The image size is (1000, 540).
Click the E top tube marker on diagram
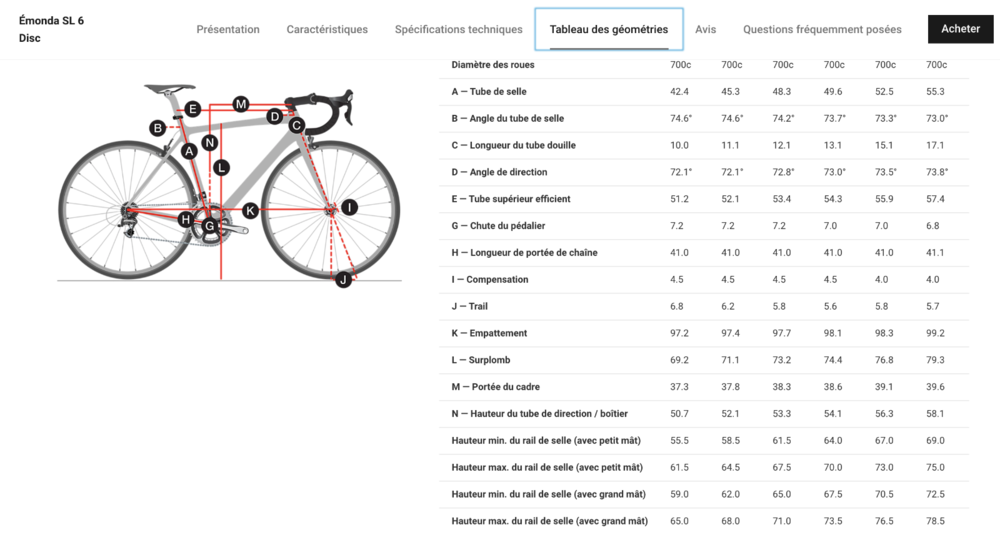click(x=192, y=109)
